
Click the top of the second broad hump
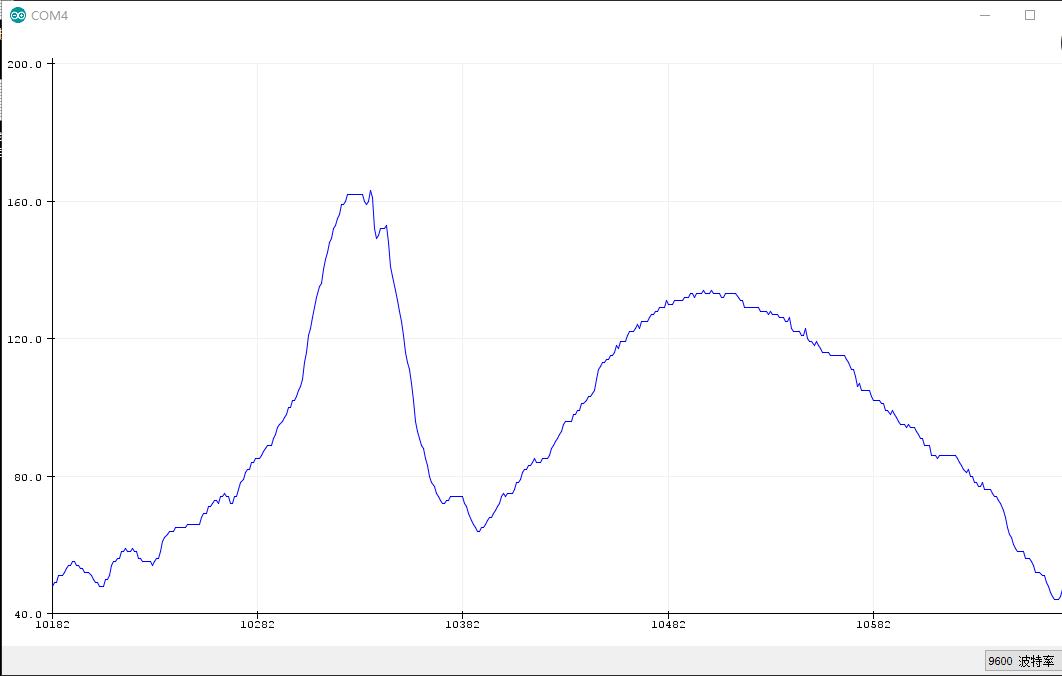coord(704,292)
